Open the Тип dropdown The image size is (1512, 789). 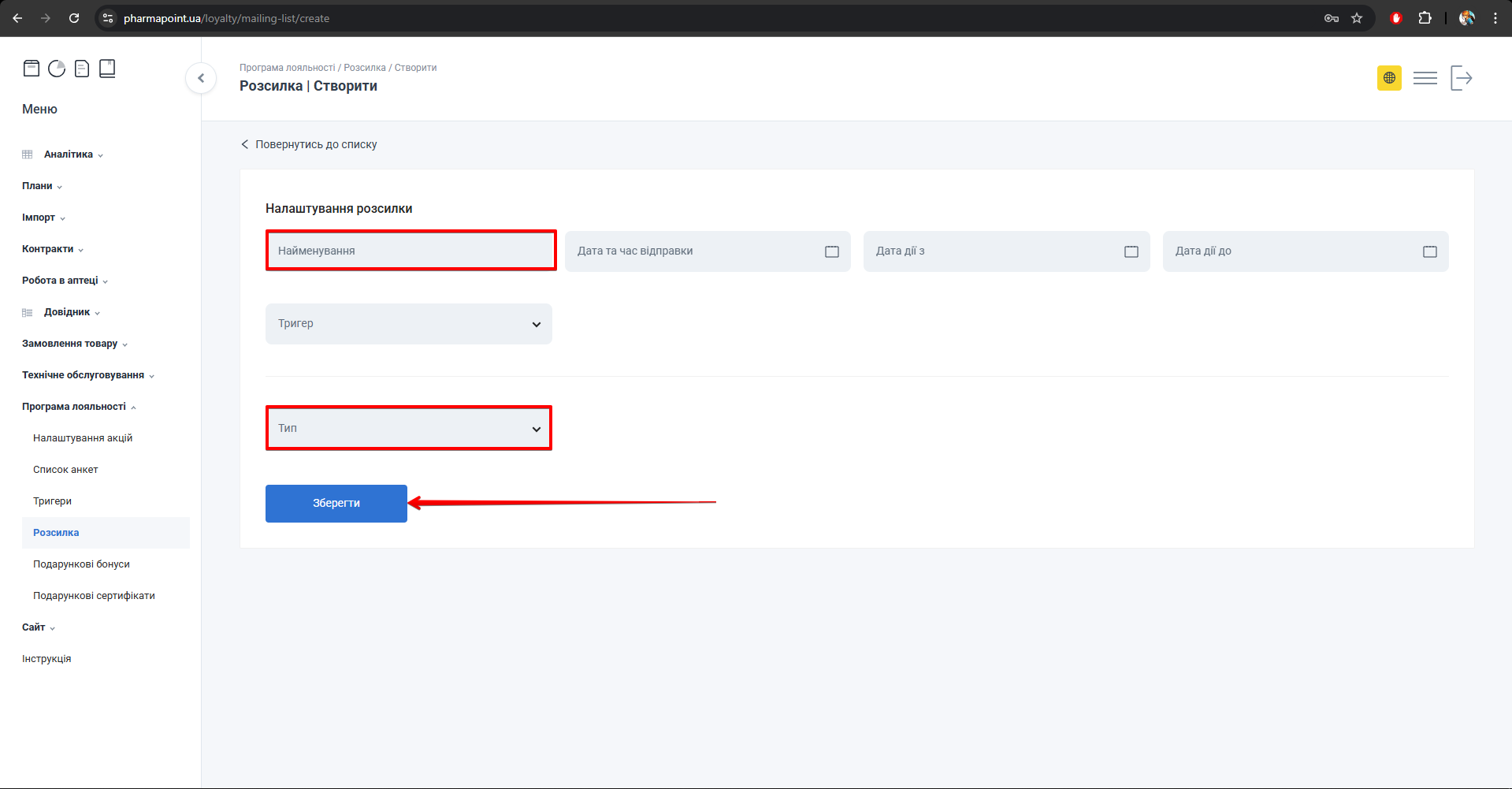[x=408, y=428]
